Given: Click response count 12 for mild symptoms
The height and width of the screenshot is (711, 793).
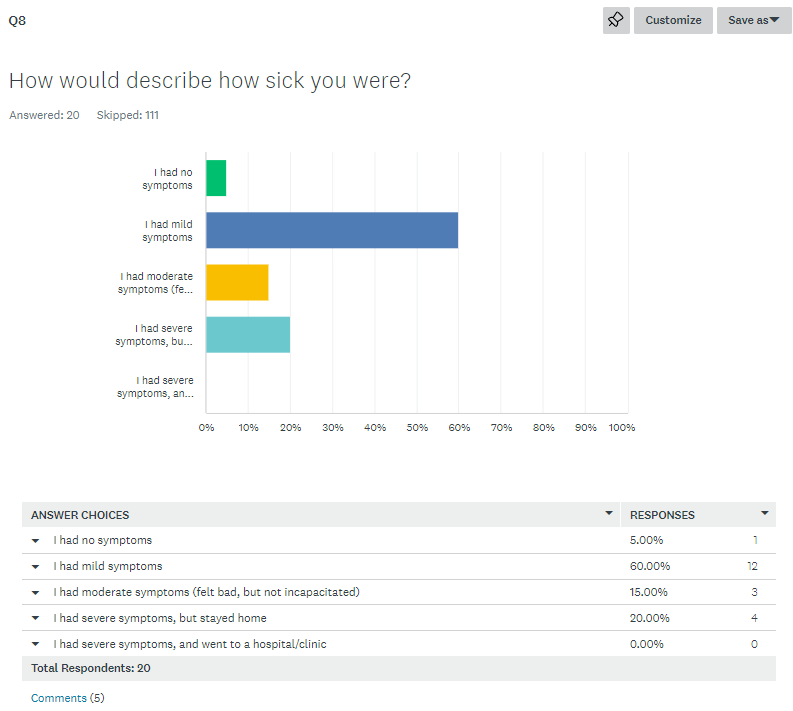Looking at the screenshot, I should 751,566.
